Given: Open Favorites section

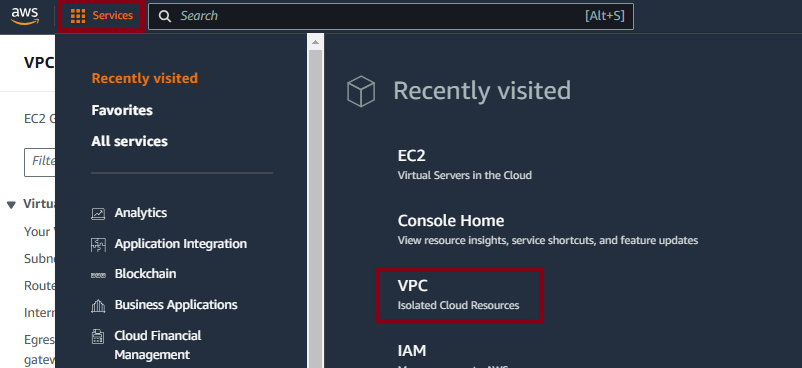Looking at the screenshot, I should (122, 110).
